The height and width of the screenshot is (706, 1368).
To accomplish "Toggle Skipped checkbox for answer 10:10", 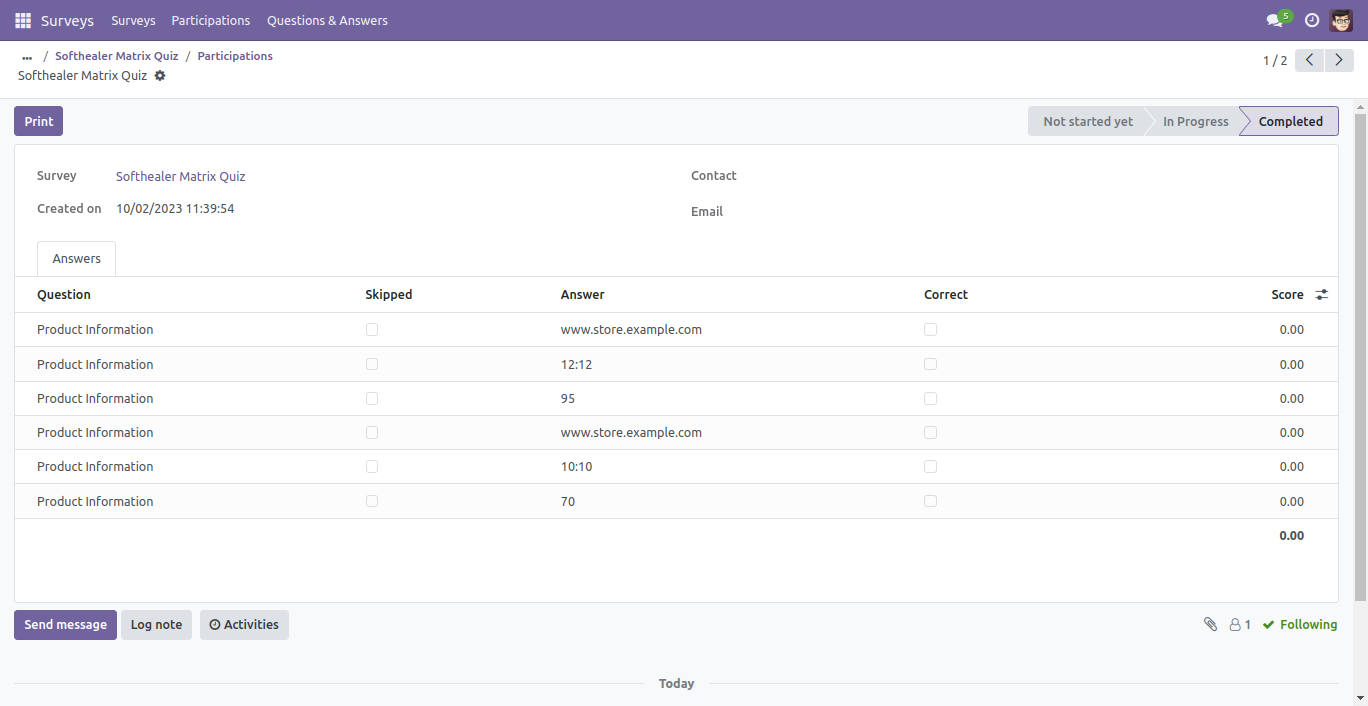I will [x=372, y=466].
